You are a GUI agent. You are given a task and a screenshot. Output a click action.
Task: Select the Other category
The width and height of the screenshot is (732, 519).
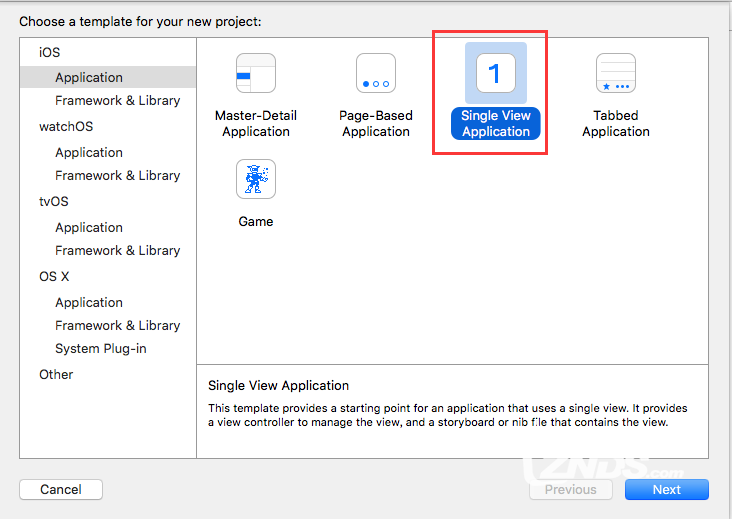(x=56, y=374)
